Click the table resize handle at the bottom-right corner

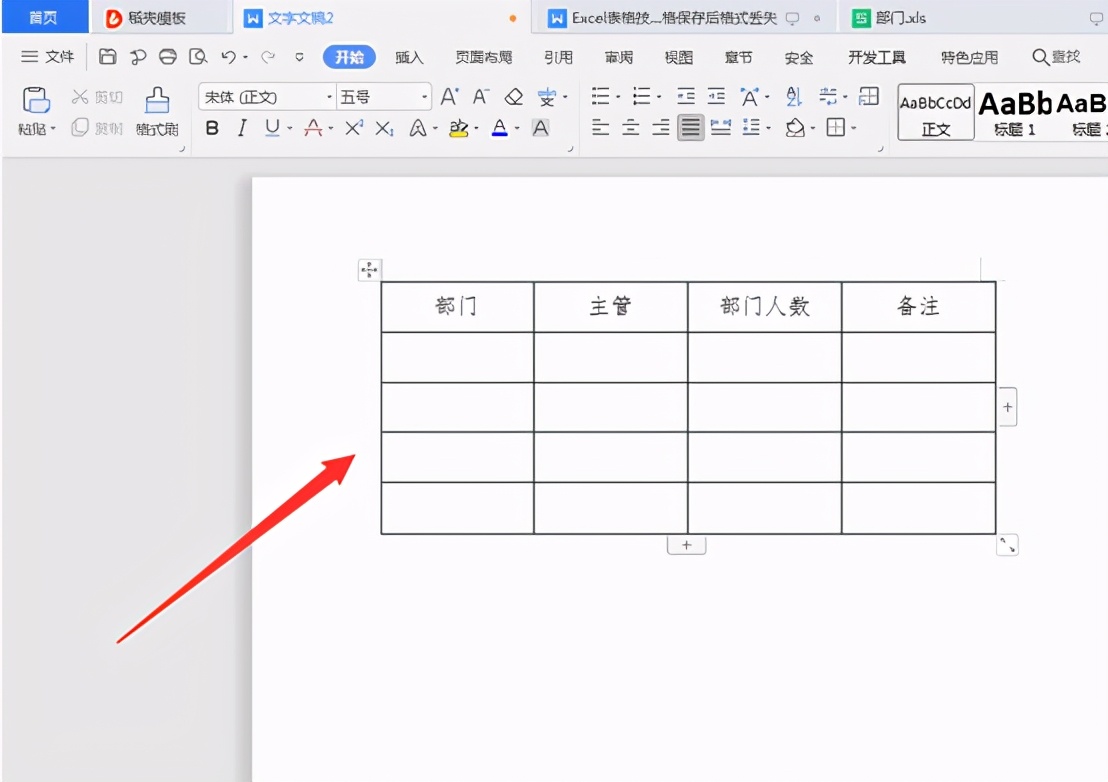pyautogui.click(x=1007, y=545)
